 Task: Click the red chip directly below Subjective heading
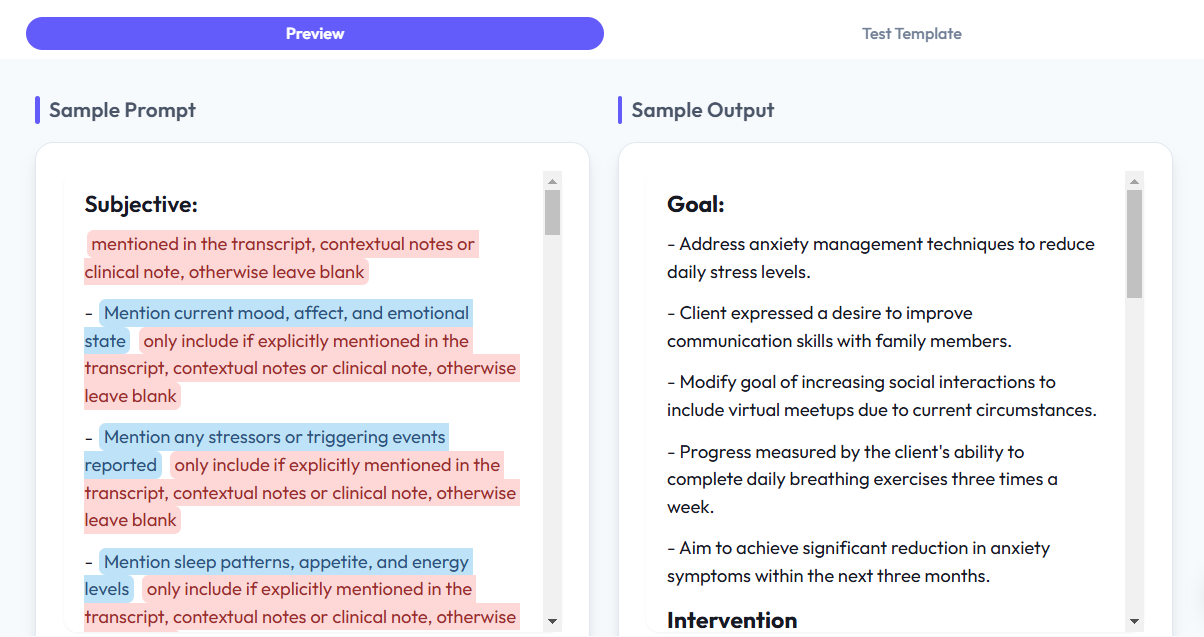(282, 244)
